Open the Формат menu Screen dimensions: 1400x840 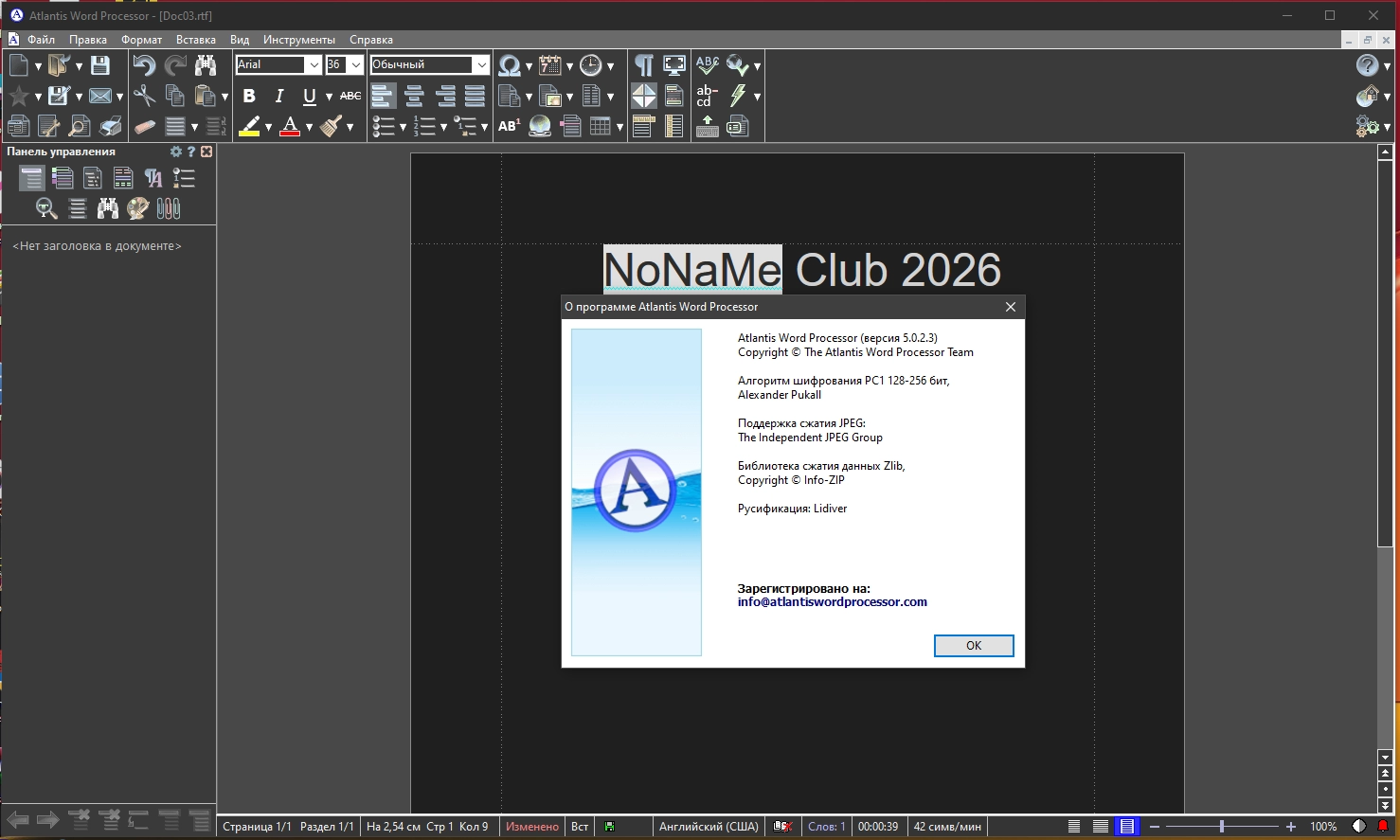(141, 40)
